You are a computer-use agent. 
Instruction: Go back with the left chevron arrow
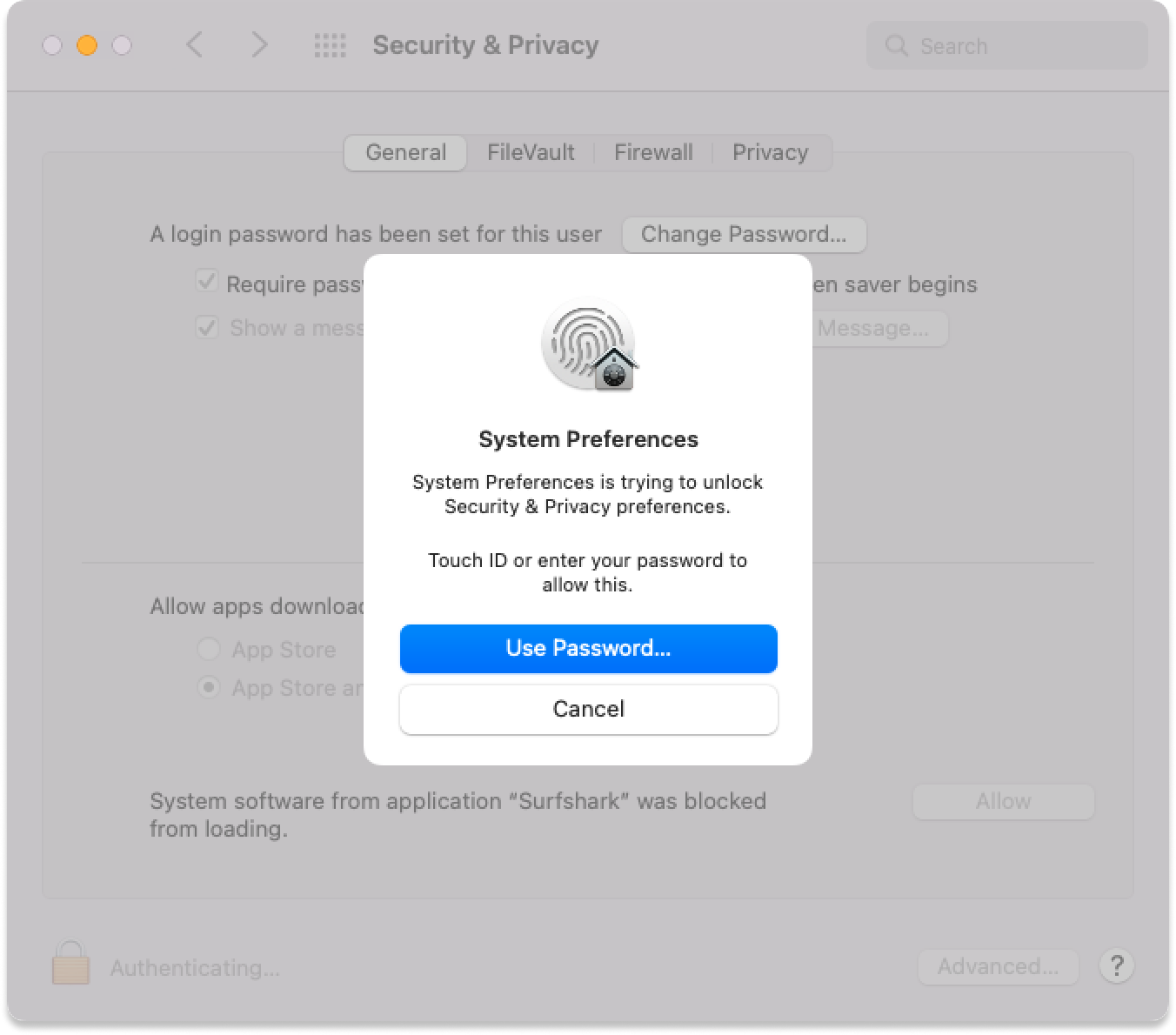195,44
